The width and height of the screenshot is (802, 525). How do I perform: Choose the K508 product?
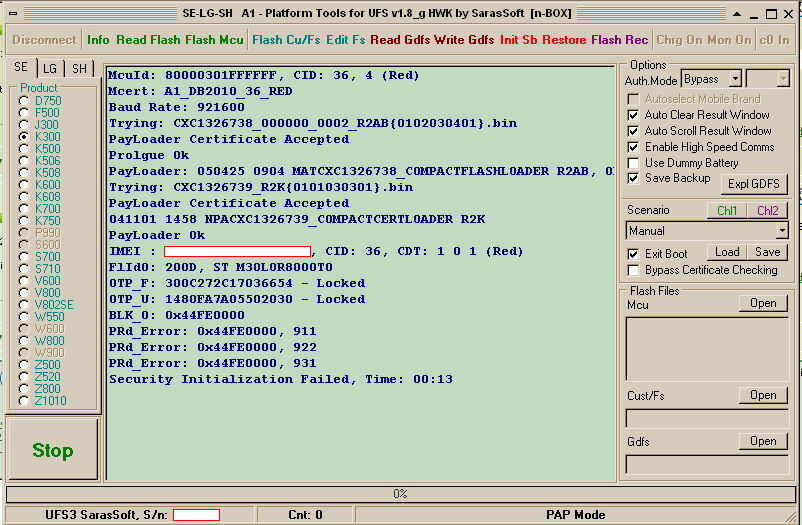coord(24,172)
